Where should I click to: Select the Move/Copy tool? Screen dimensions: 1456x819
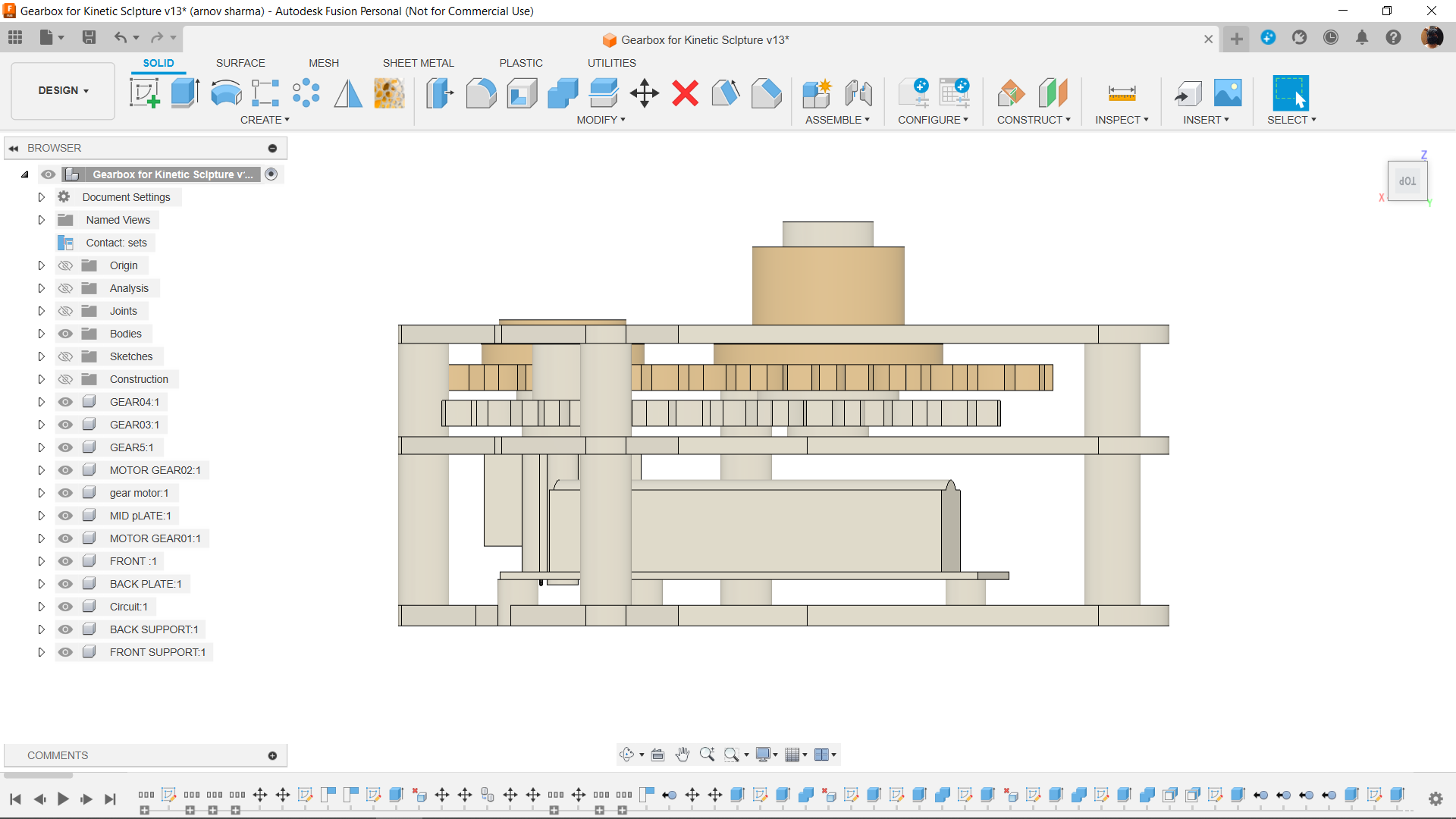click(644, 92)
